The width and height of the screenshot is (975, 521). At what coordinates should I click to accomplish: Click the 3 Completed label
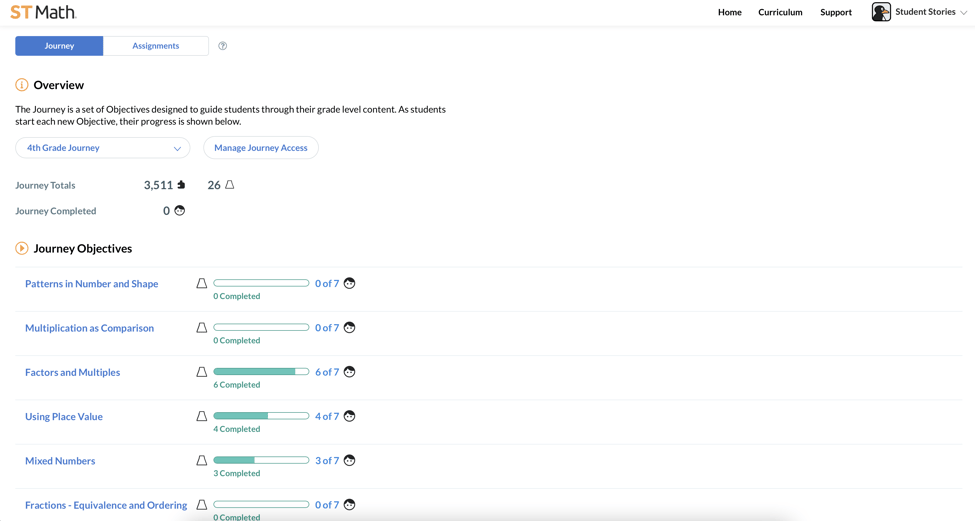[237, 473]
